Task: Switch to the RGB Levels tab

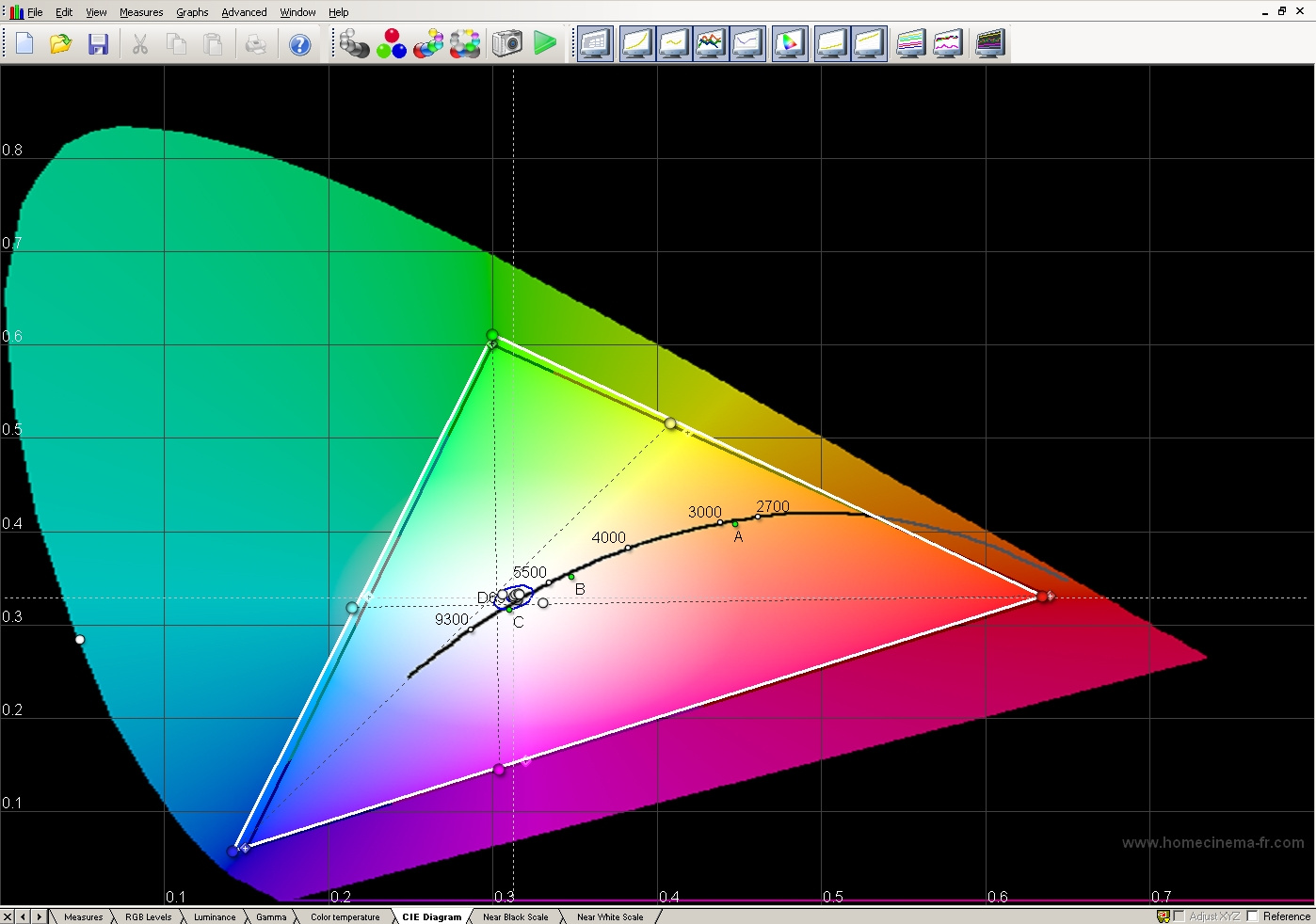Action: (149, 916)
